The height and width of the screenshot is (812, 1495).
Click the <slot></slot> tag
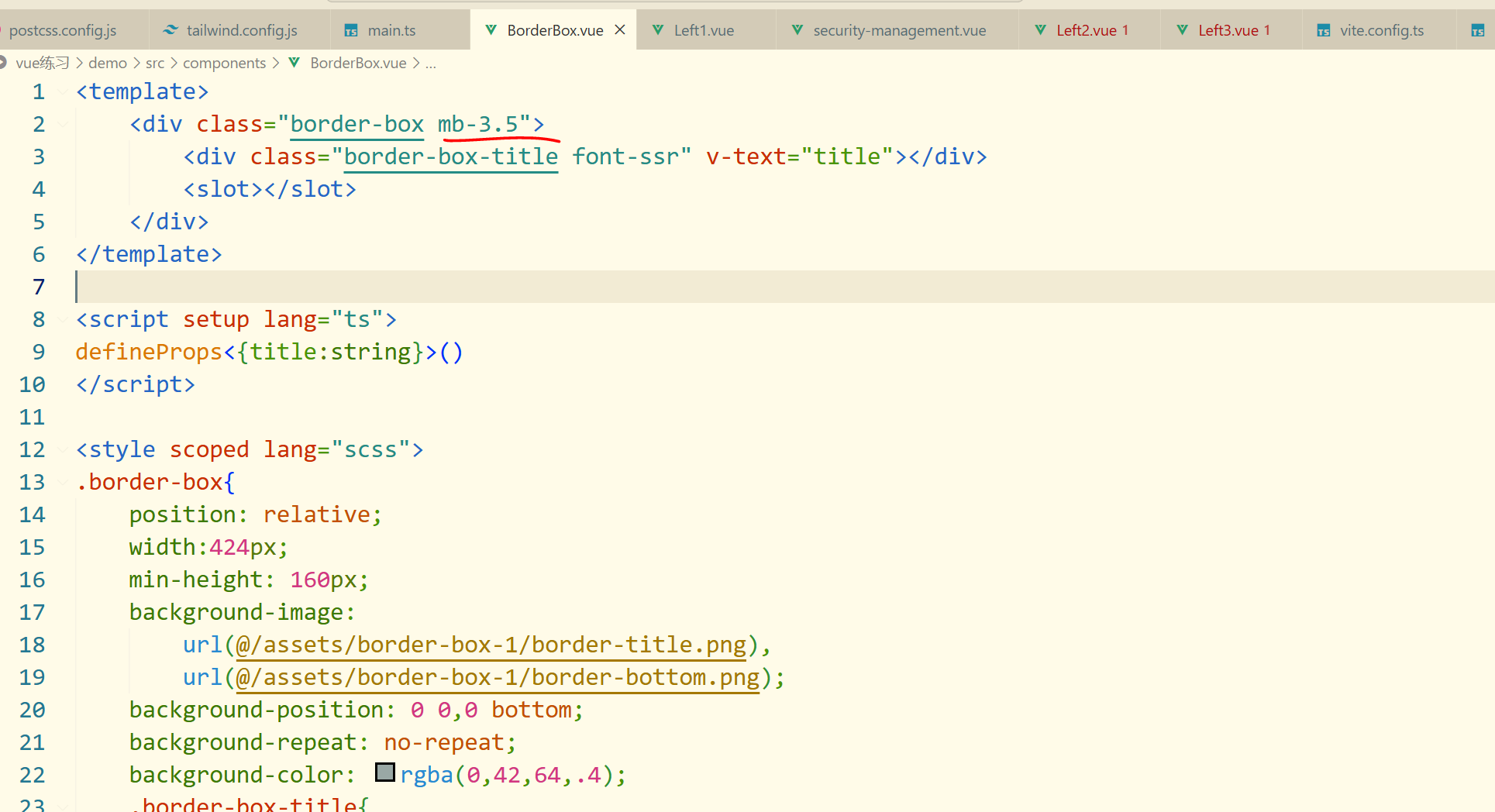[270, 189]
